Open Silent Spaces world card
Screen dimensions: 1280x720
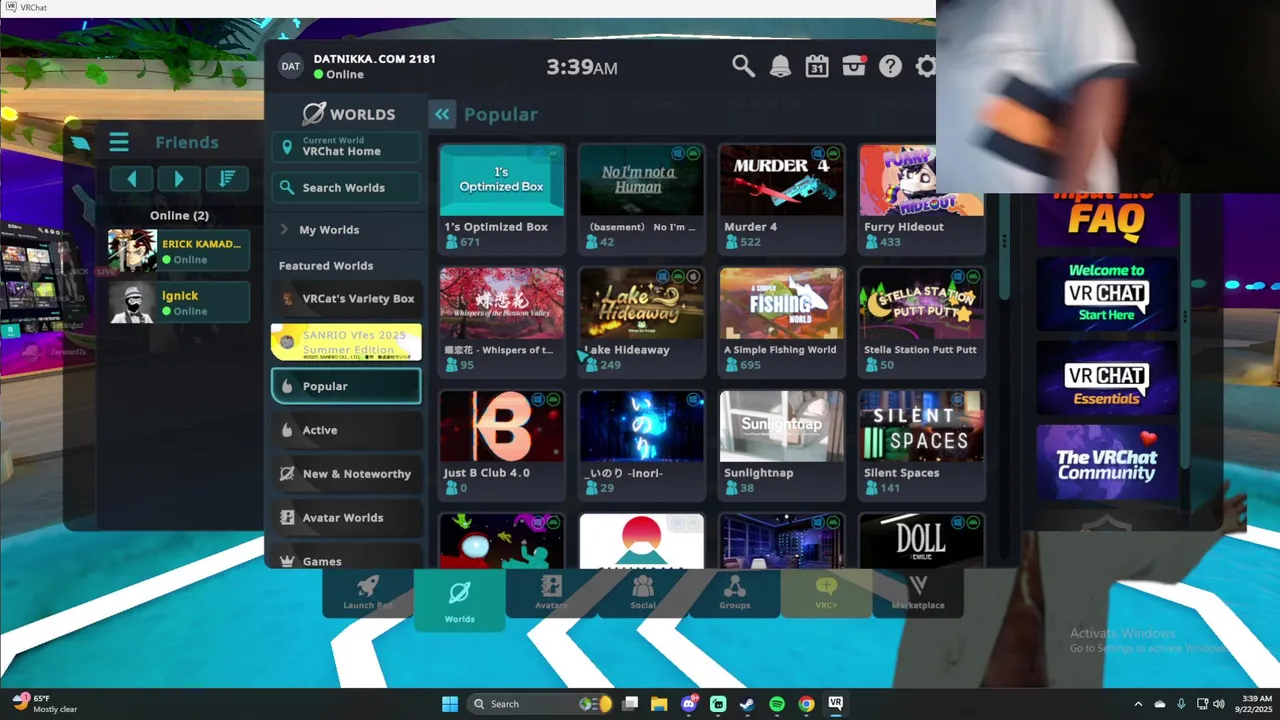click(922, 444)
